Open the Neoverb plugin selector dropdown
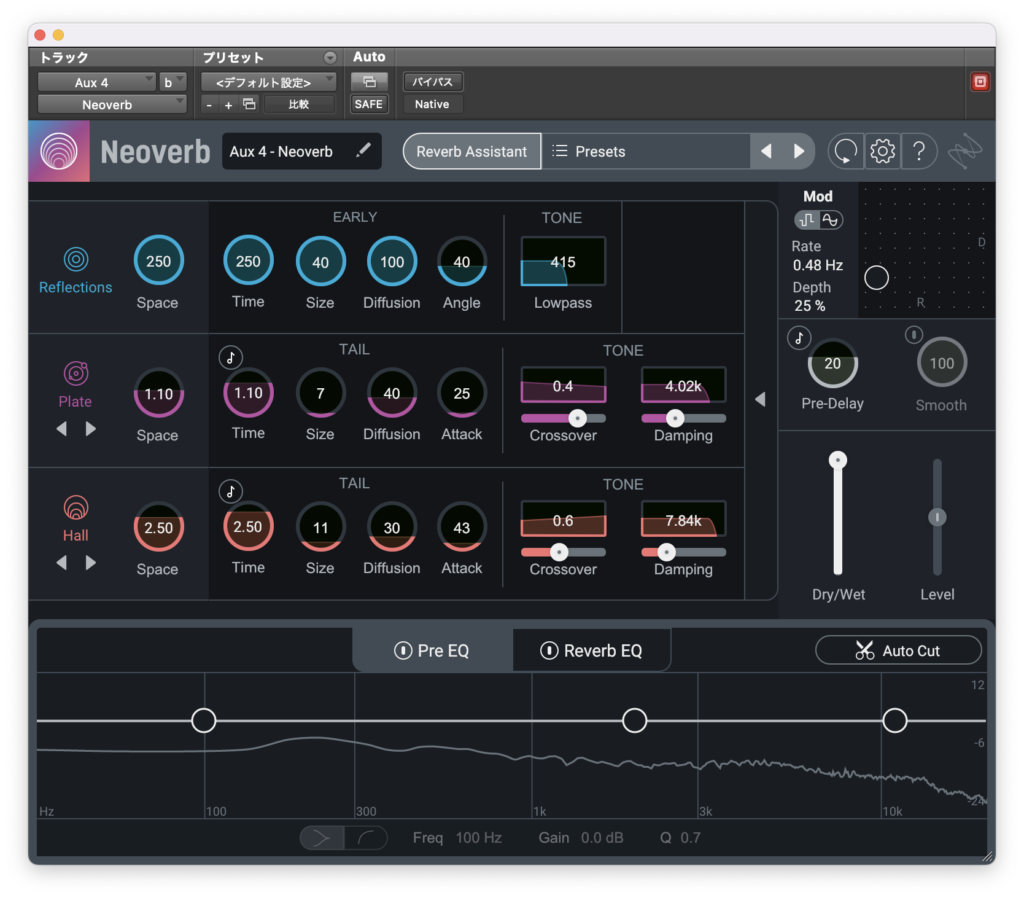1024x898 pixels. coord(112,104)
